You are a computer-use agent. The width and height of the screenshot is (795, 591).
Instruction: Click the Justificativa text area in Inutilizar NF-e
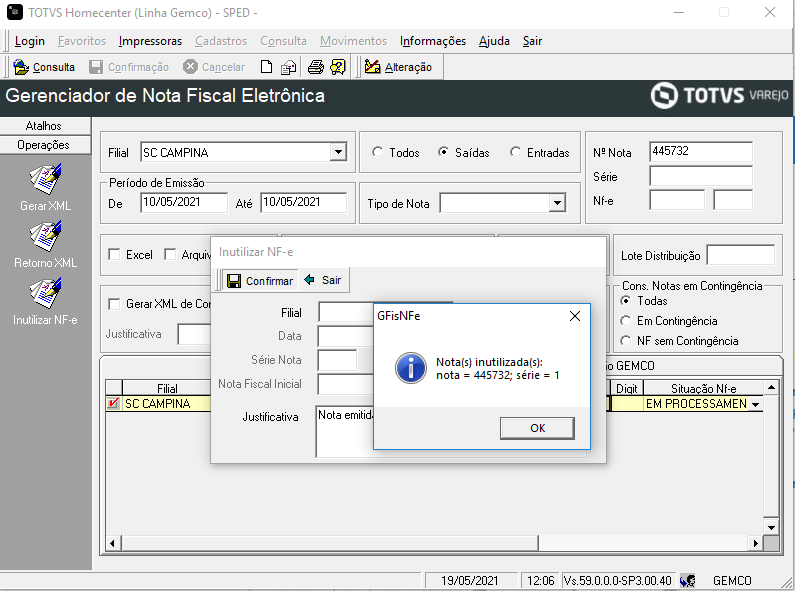tap(344, 431)
